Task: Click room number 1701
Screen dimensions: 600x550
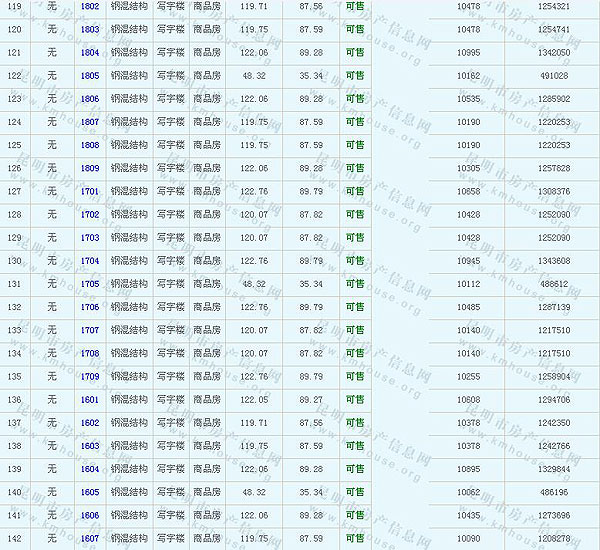Action: 90,191
